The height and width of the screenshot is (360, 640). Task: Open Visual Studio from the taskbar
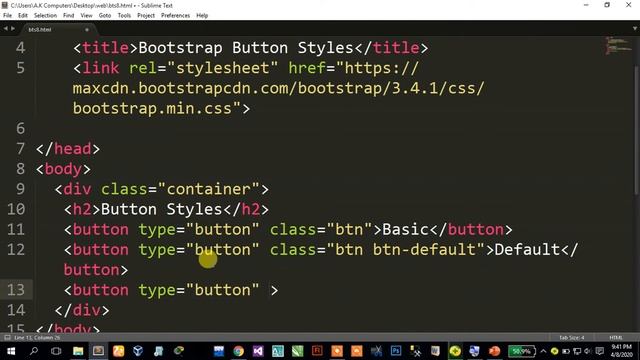(x=258, y=351)
